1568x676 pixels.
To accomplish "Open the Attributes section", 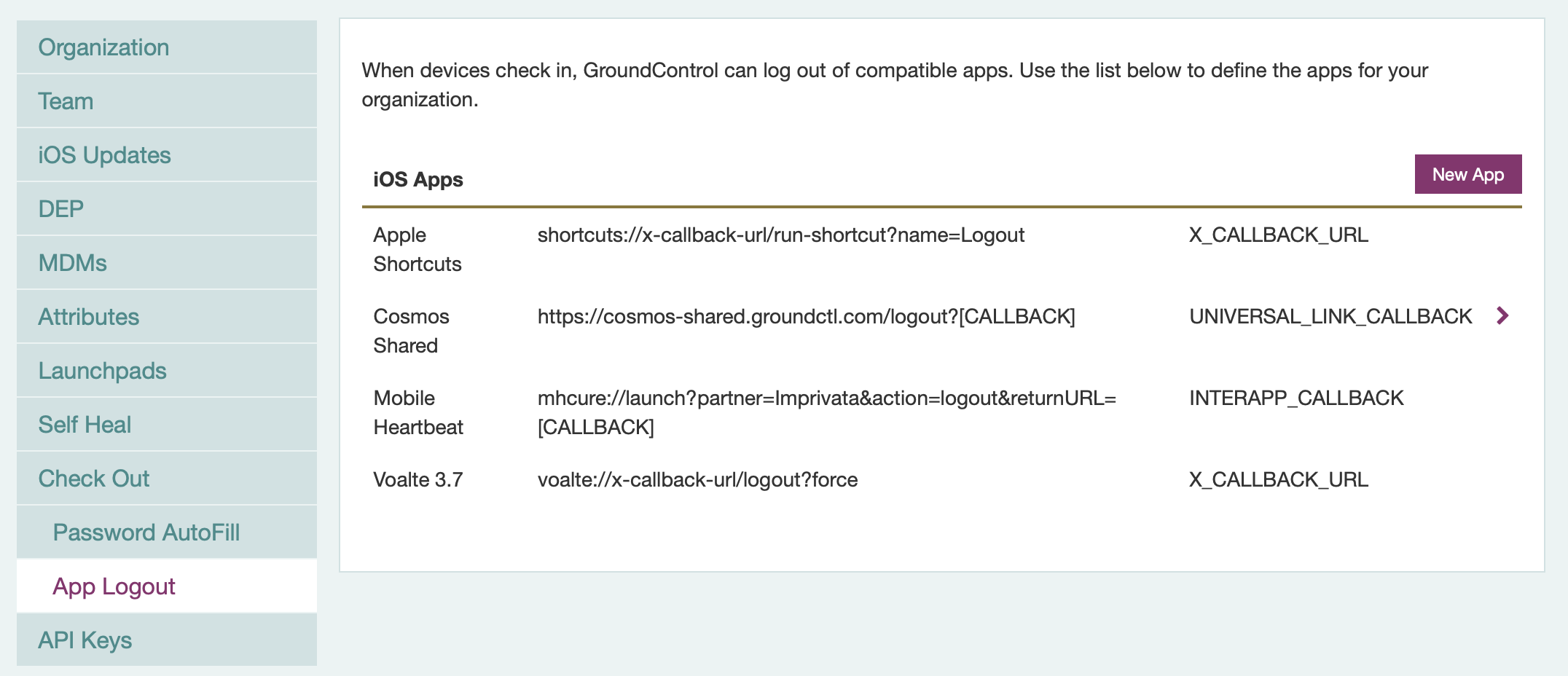I will (88, 316).
